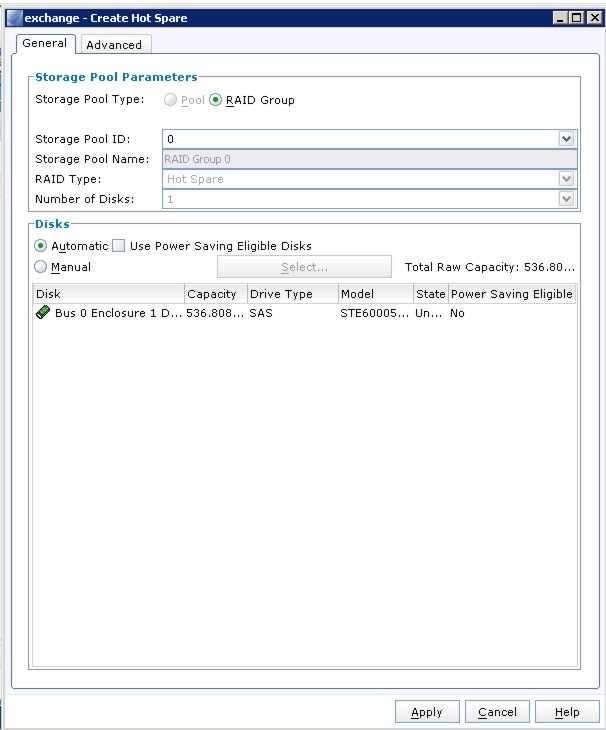Screen dimensions: 606x730
Task: Open the Number of Disks dropdown
Action: pyautogui.click(x=566, y=199)
